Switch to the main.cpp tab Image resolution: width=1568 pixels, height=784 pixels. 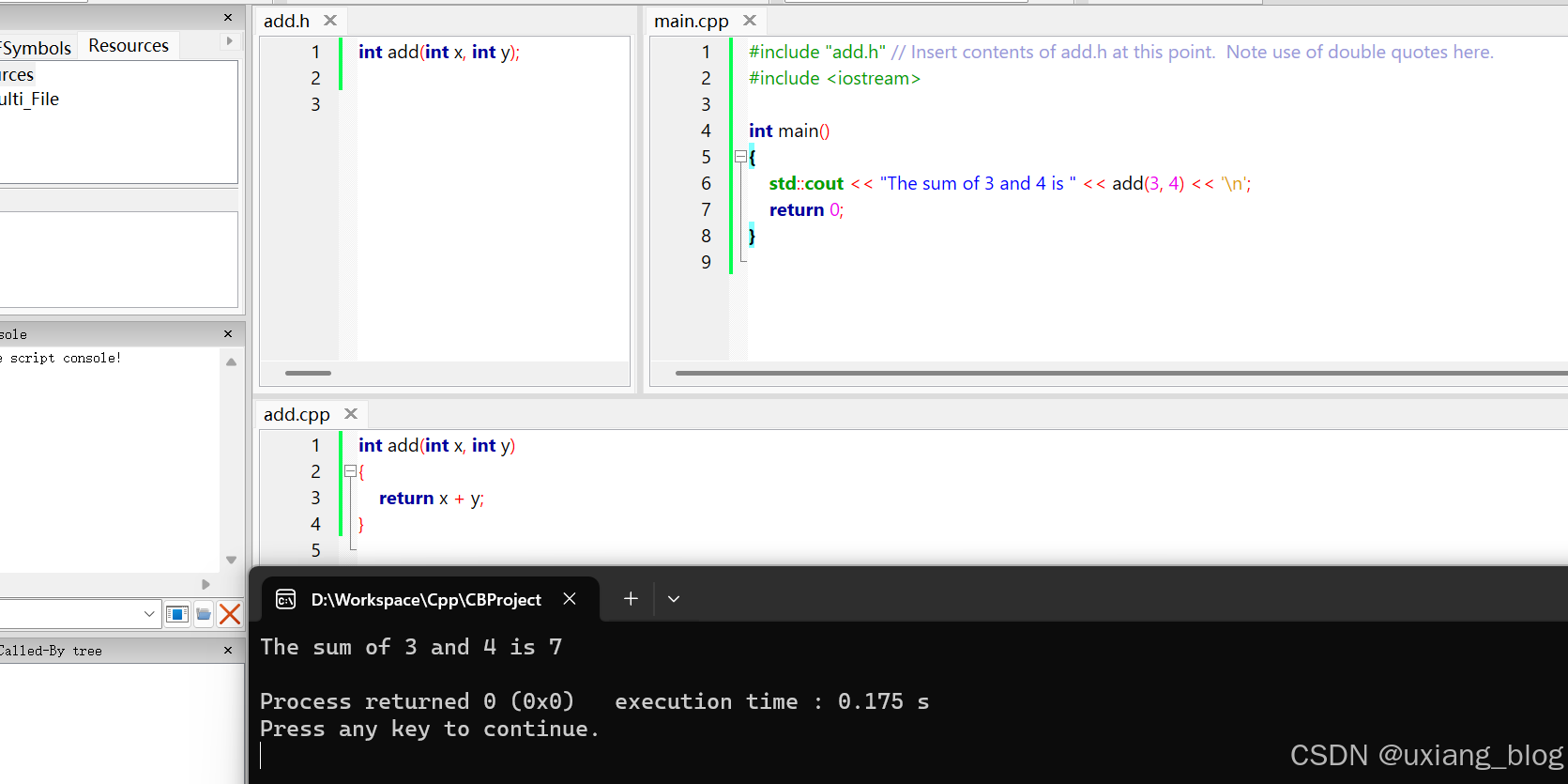(691, 21)
